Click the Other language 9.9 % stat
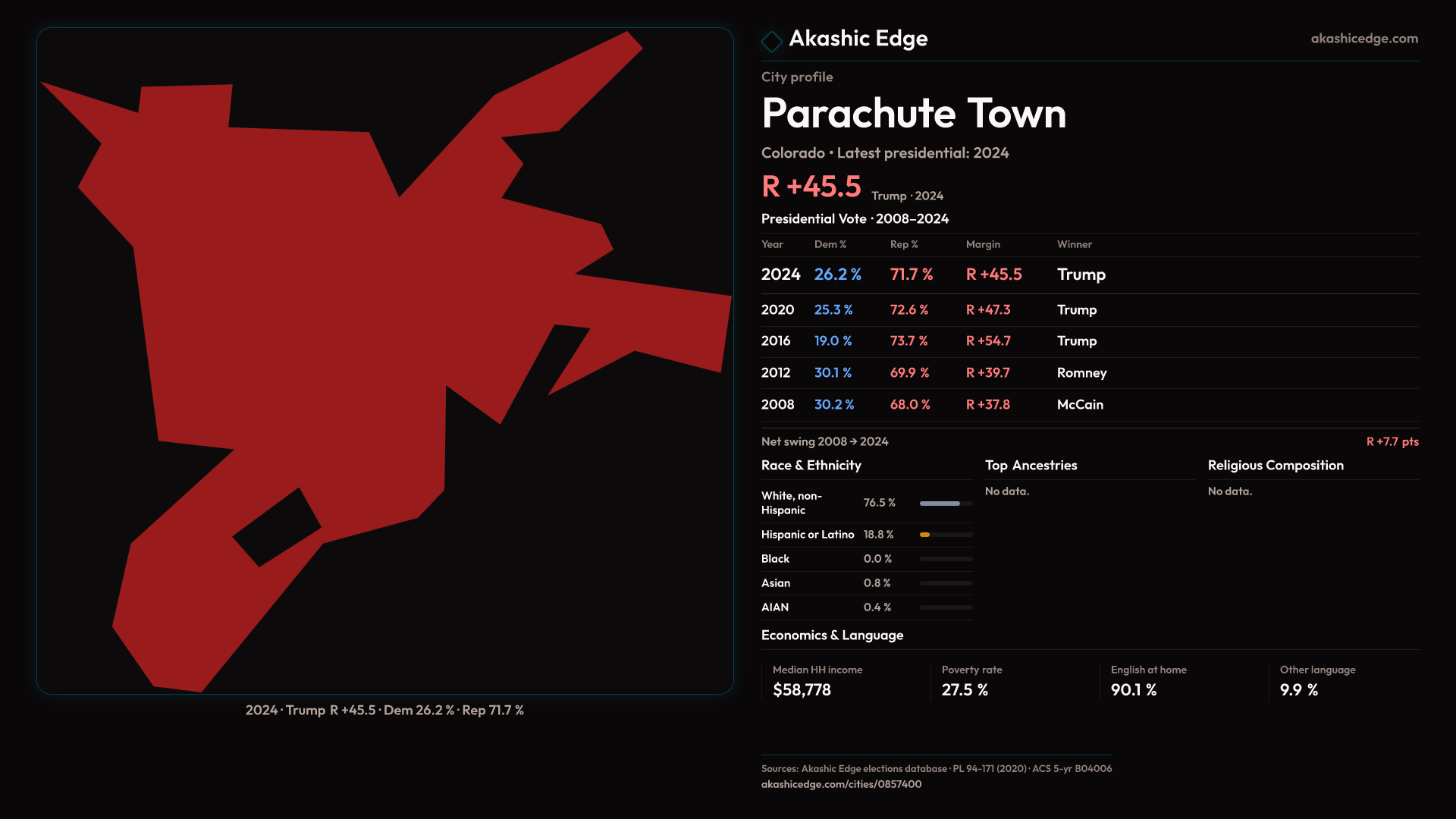Viewport: 1456px width, 819px height. (x=1317, y=681)
